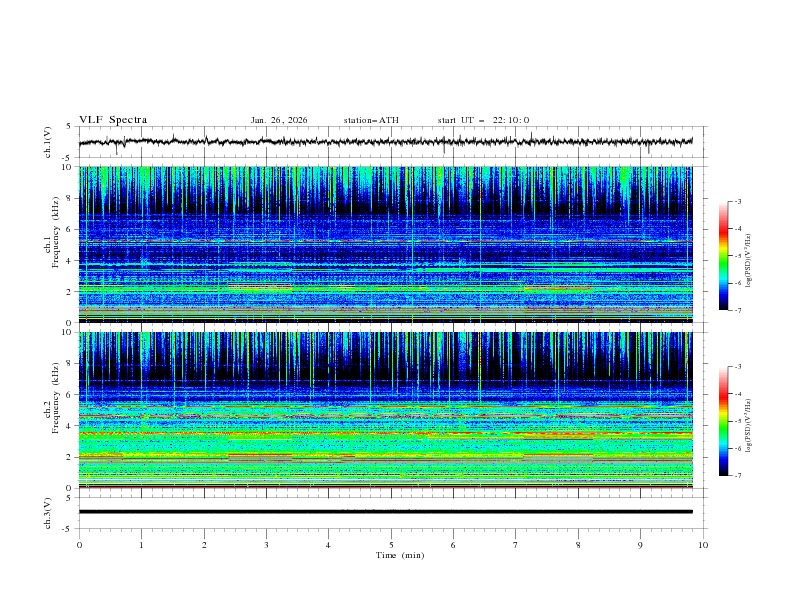Click the ch.1 spectrogram panel

(385, 244)
